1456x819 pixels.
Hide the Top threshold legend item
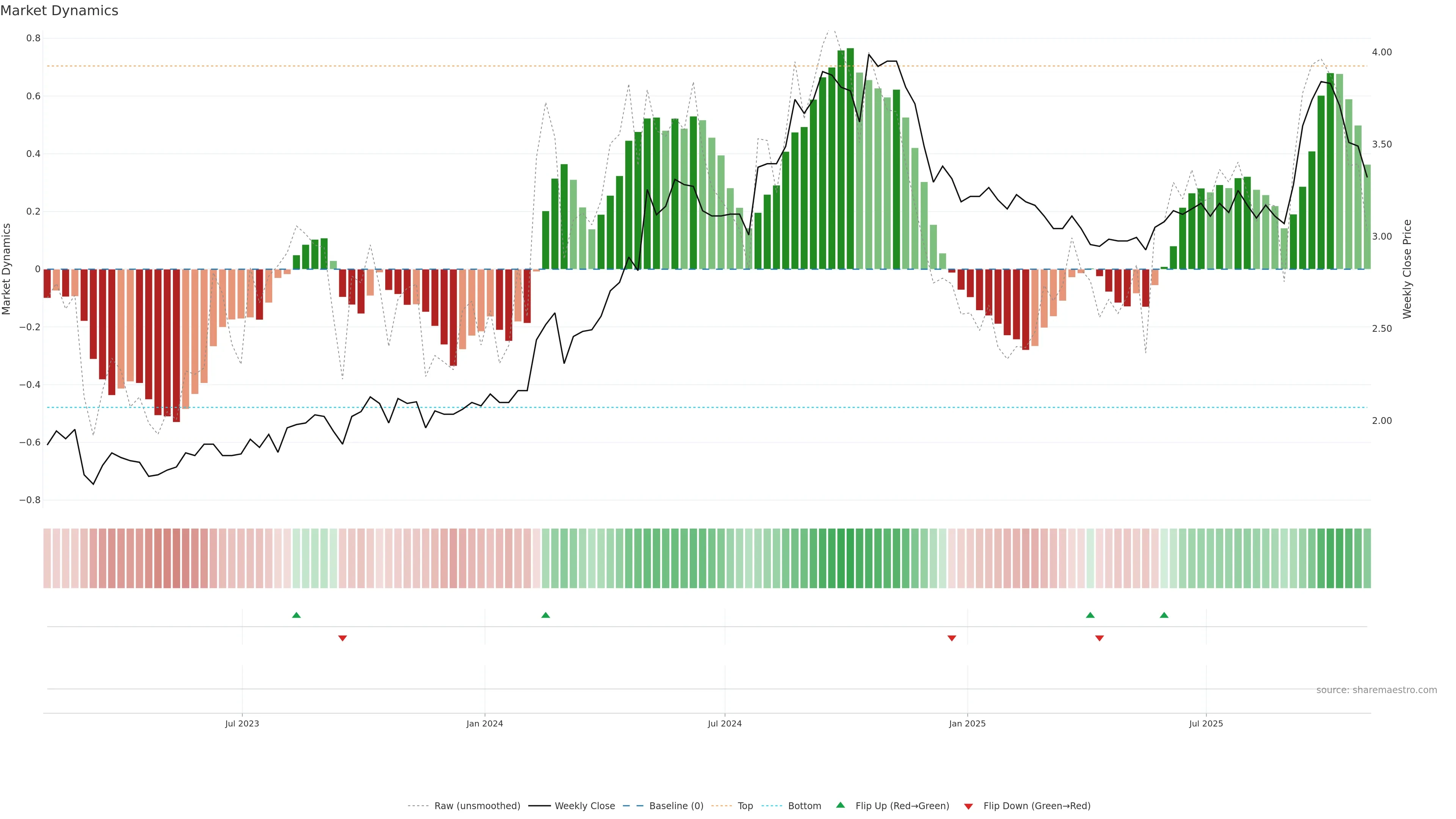pyautogui.click(x=745, y=806)
